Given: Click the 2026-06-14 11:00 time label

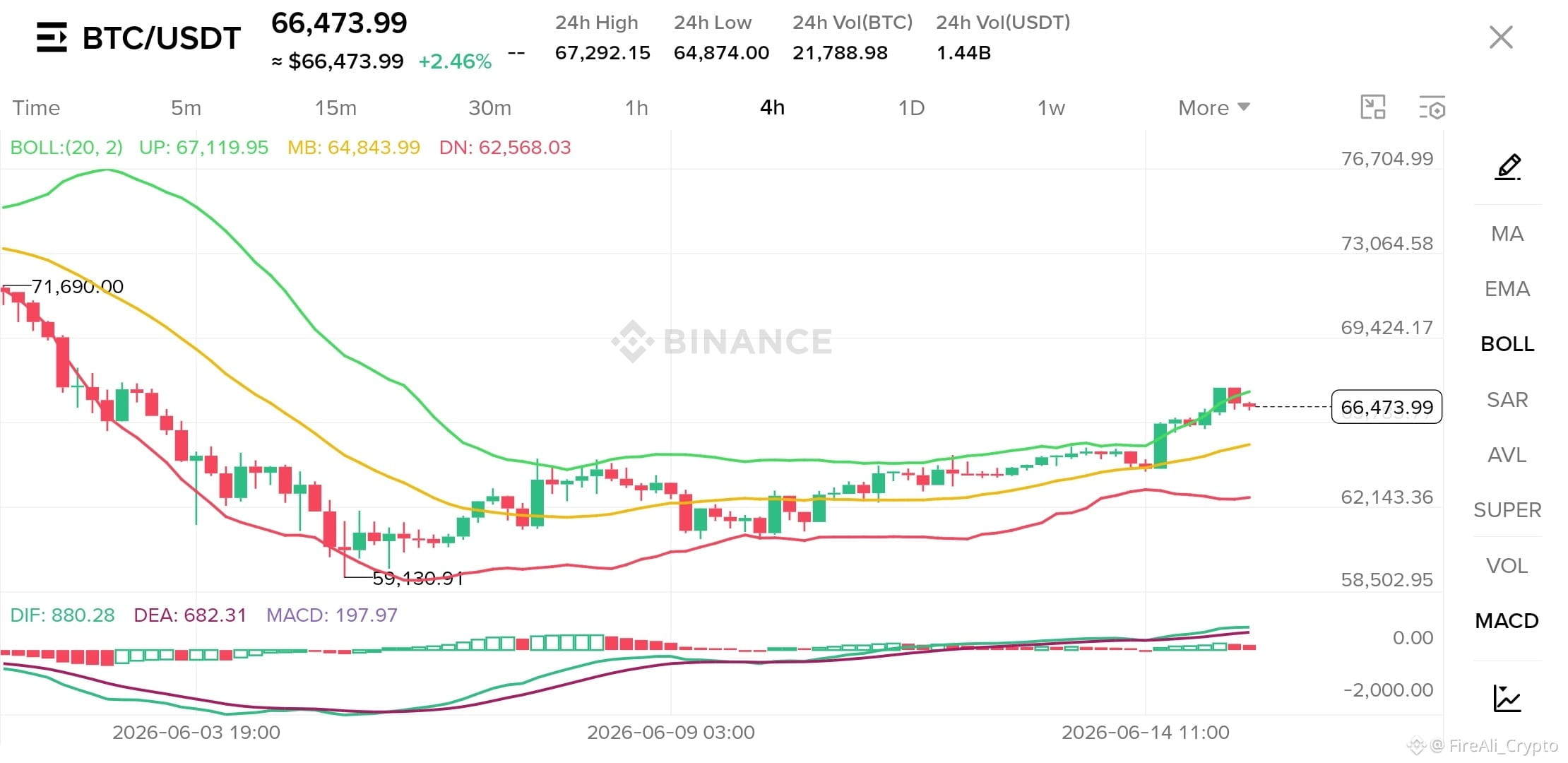Looking at the screenshot, I should [x=1146, y=733].
